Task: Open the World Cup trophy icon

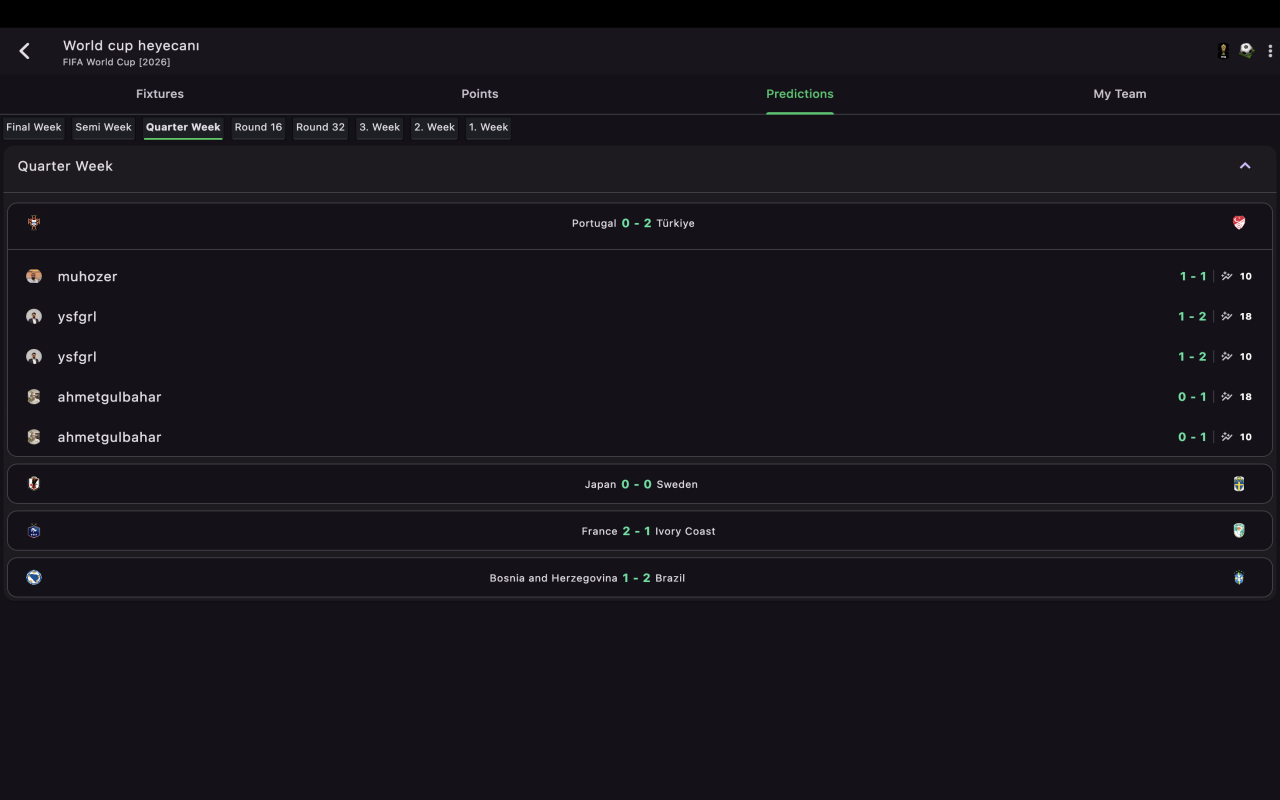Action: point(1223,51)
